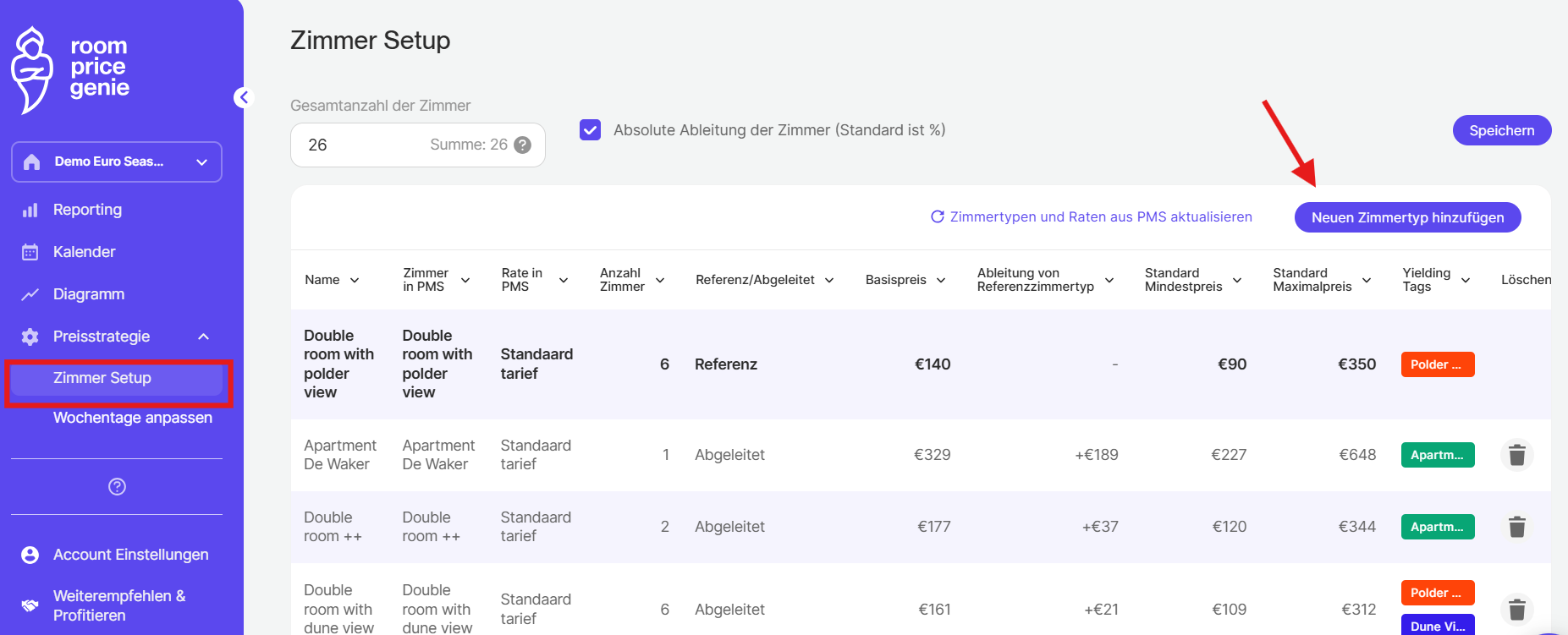Sort table by the Basispreis column
This screenshot has width=1568, height=635.
click(905, 280)
